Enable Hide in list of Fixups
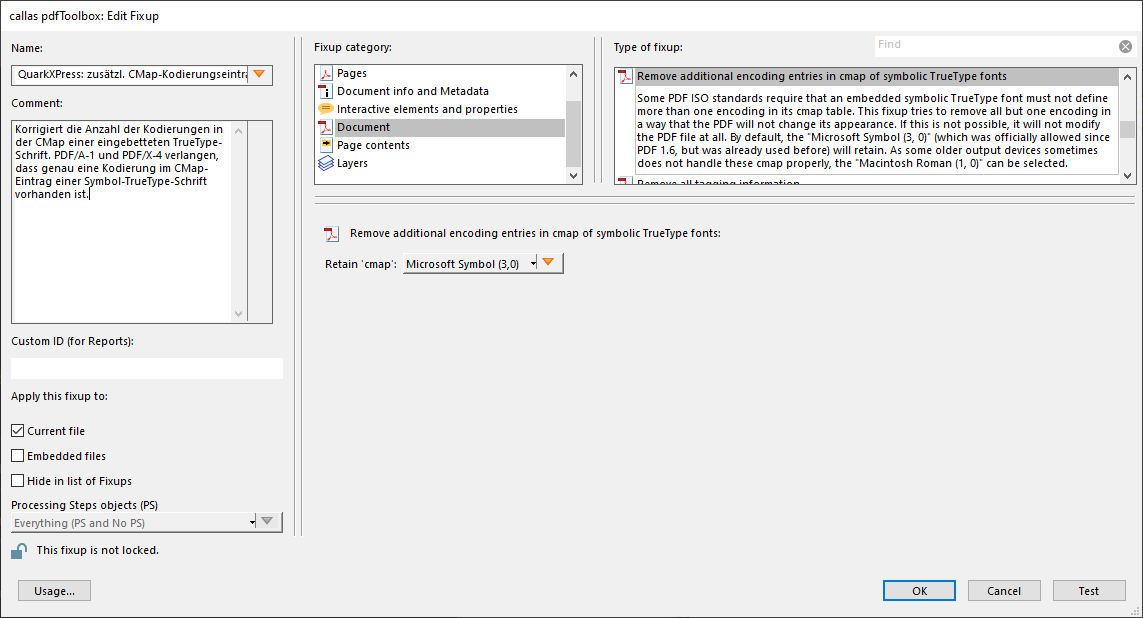This screenshot has width=1143, height=618. pos(17,480)
